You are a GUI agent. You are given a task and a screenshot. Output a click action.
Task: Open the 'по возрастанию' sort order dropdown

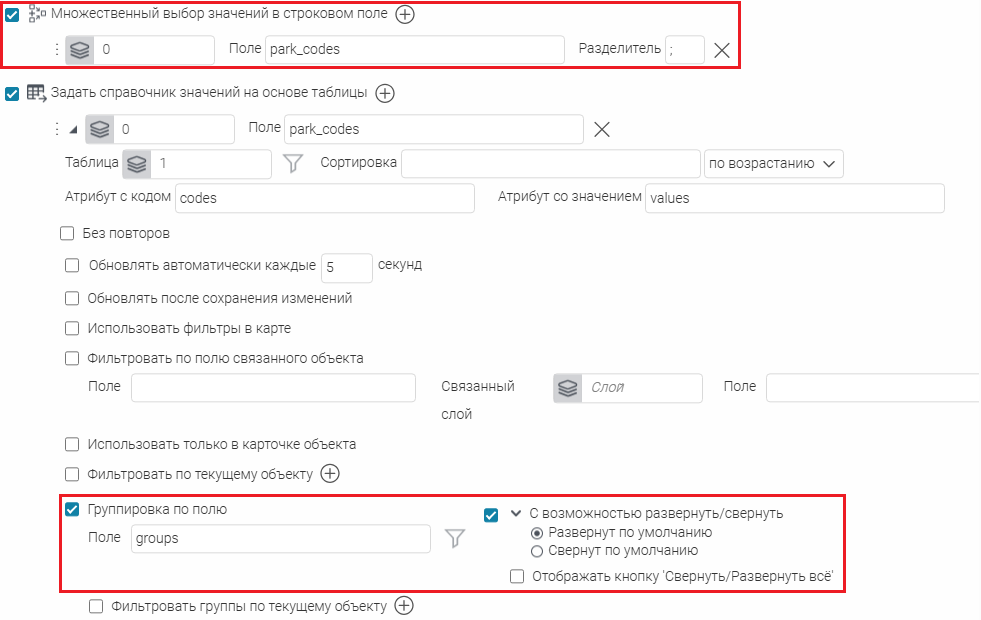tap(774, 164)
